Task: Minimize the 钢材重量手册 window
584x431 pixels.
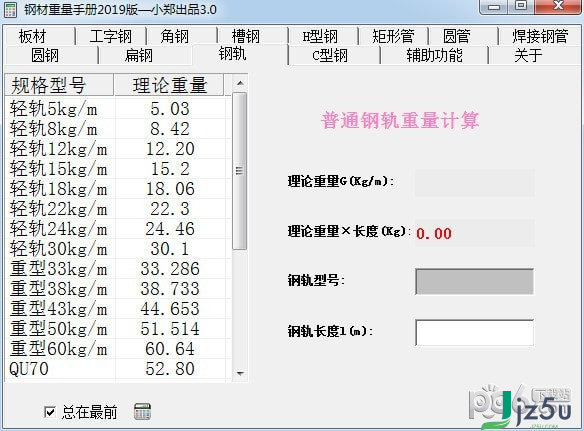Action: pyautogui.click(x=494, y=7)
